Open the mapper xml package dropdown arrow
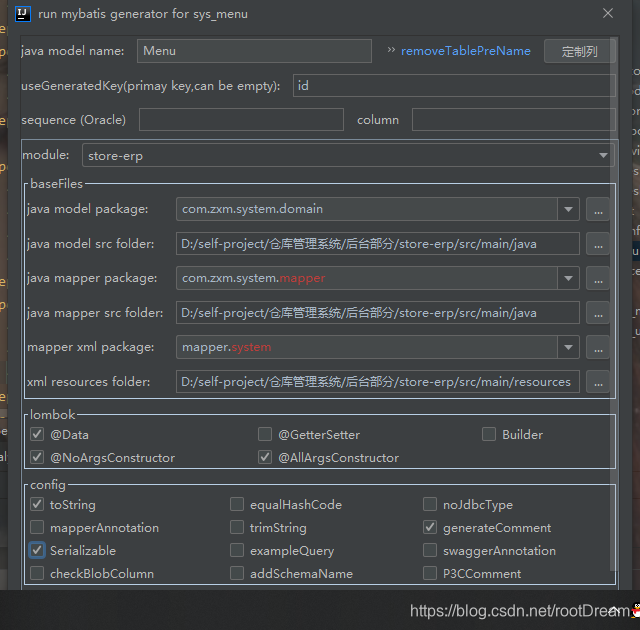The image size is (640, 630). 568,347
